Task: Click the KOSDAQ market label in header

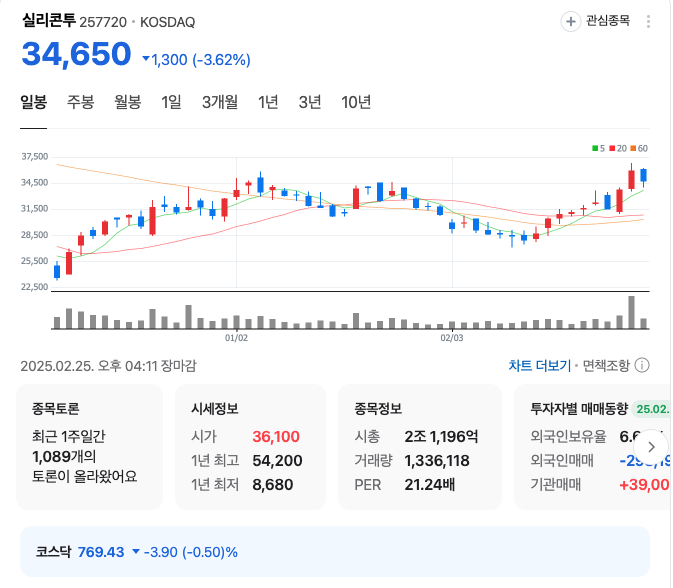Action: [167, 22]
